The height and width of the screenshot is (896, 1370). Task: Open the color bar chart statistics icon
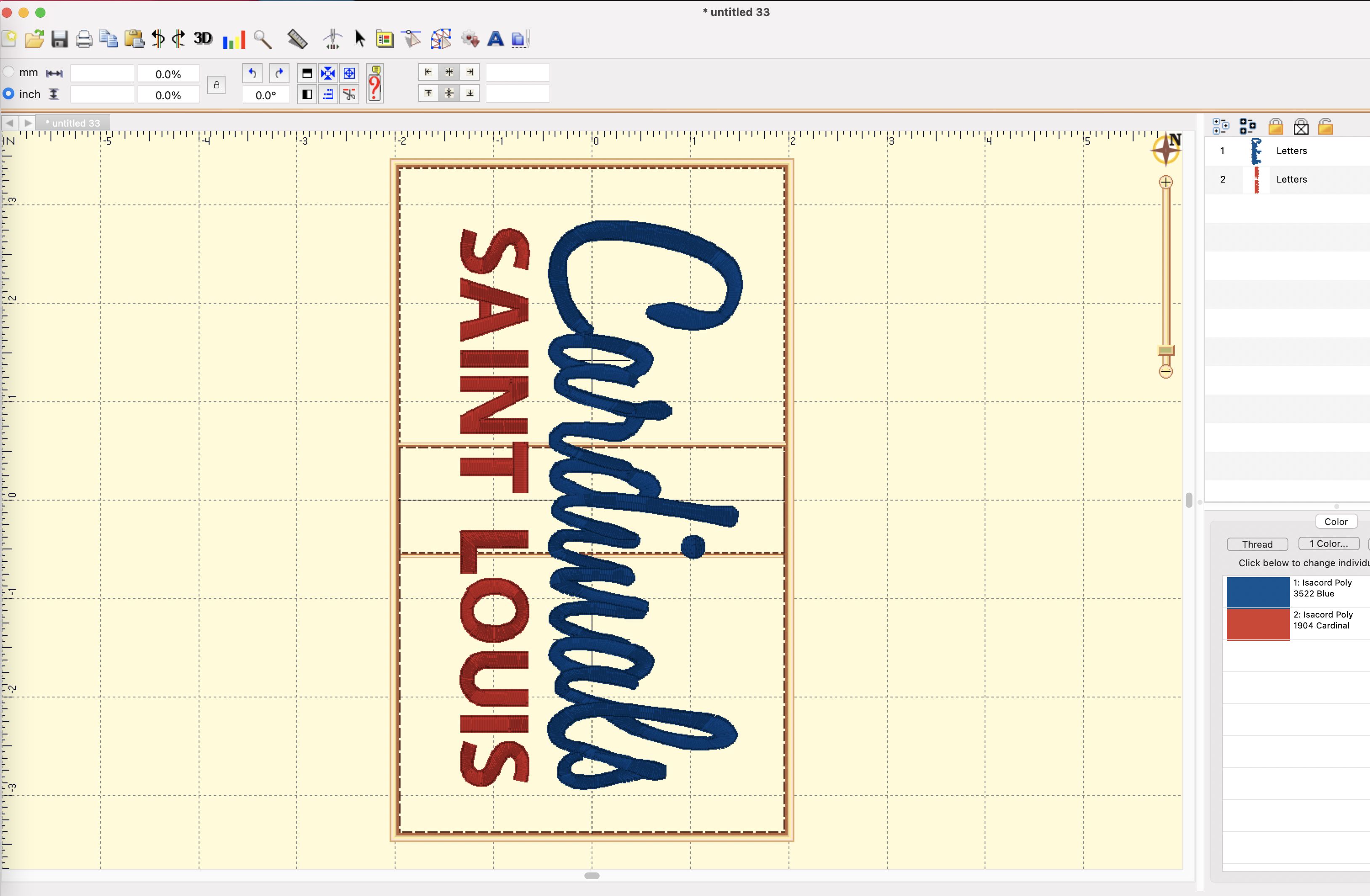234,40
